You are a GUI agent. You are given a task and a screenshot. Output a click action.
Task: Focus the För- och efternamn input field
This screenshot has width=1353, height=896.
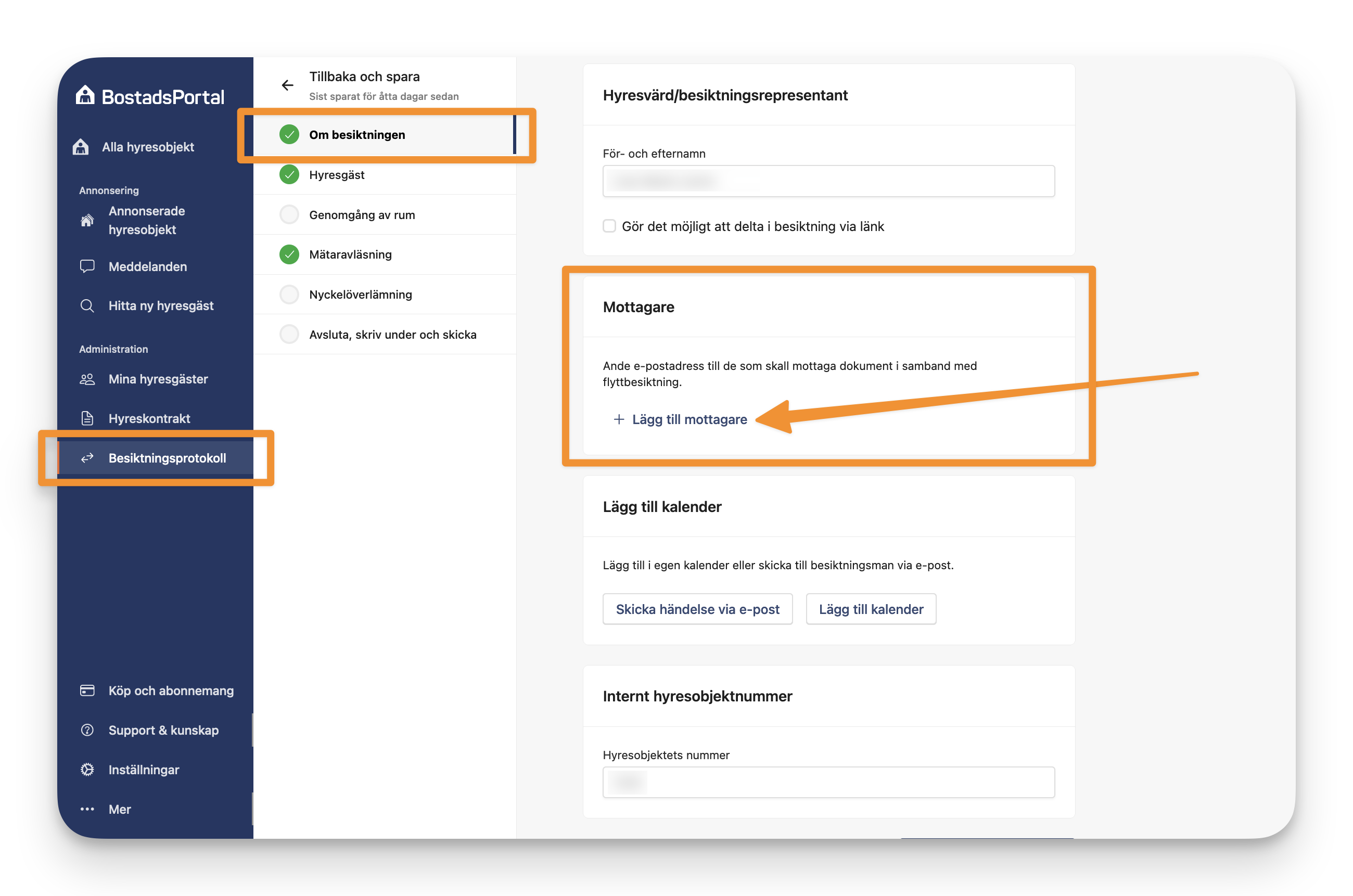(x=828, y=181)
